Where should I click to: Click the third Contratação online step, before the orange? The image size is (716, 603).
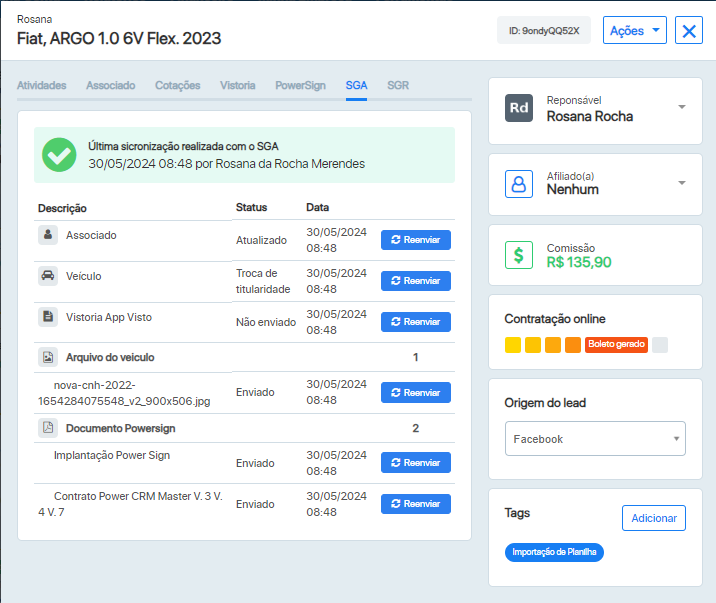(553, 345)
